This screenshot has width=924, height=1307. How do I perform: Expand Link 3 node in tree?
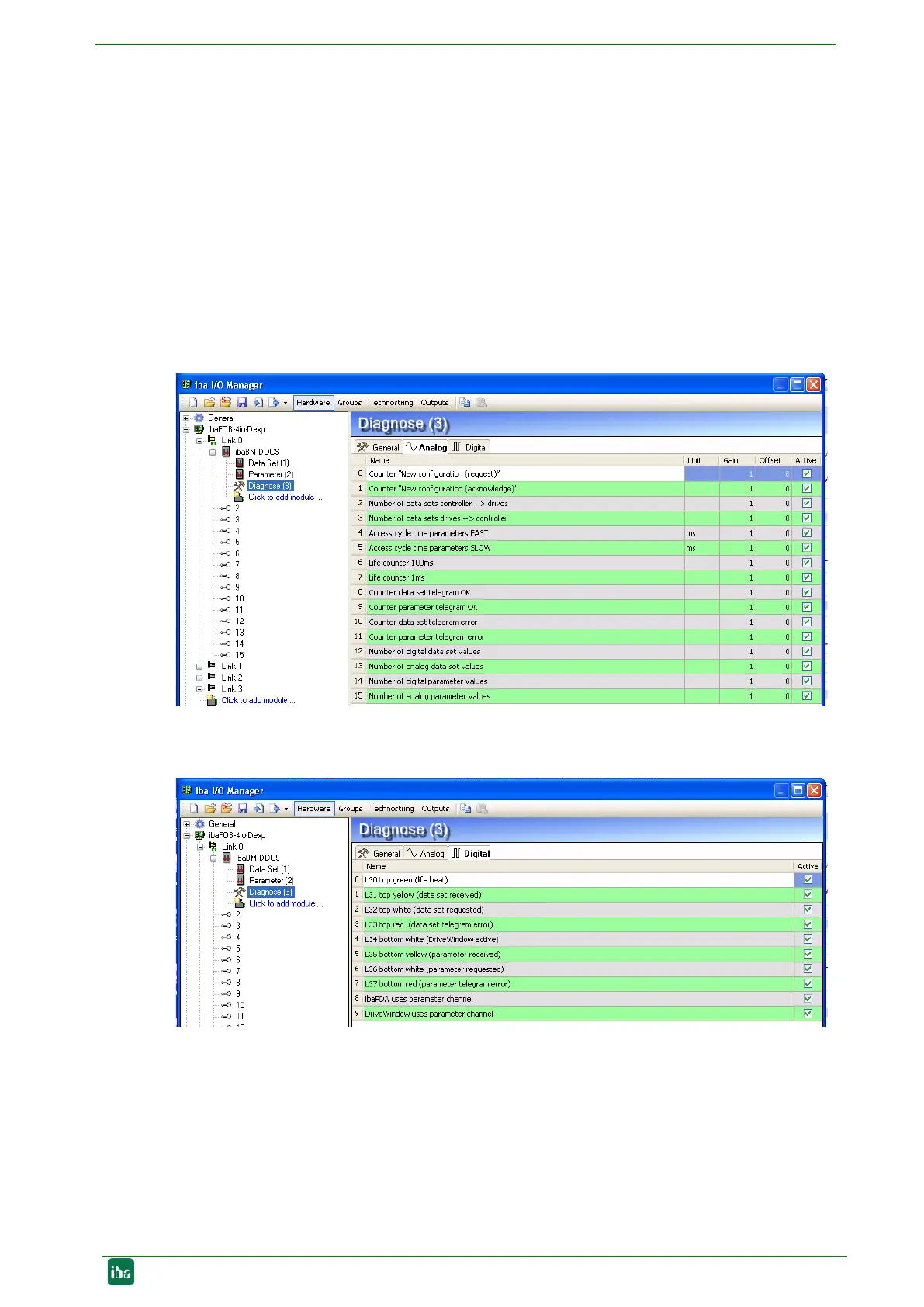click(x=199, y=689)
